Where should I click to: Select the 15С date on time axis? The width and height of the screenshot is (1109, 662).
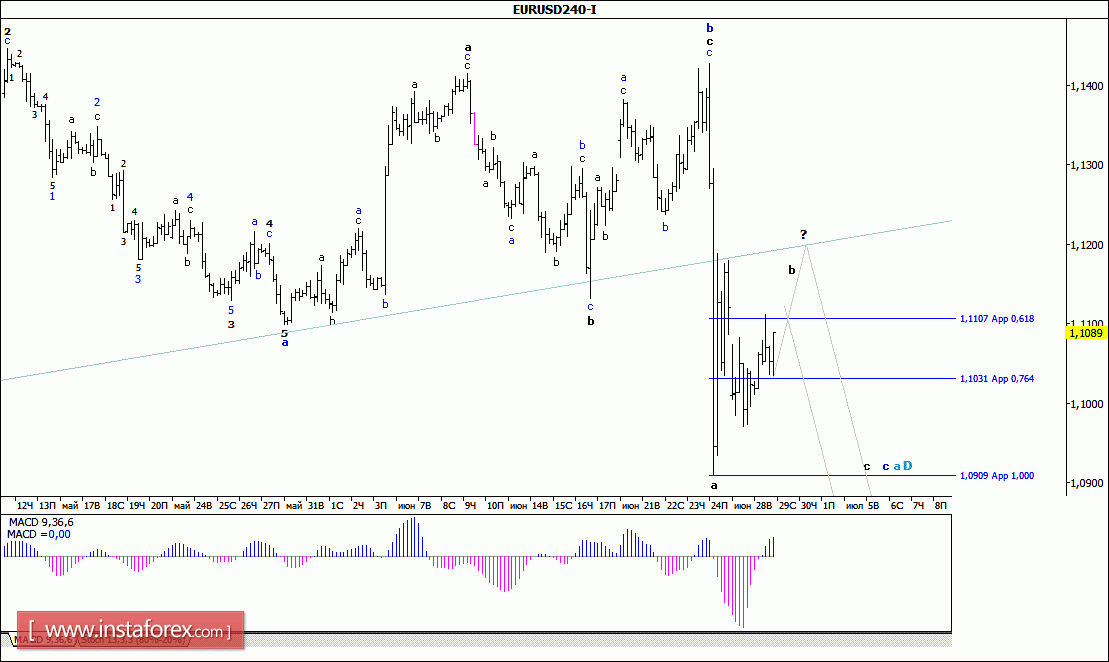click(x=563, y=505)
